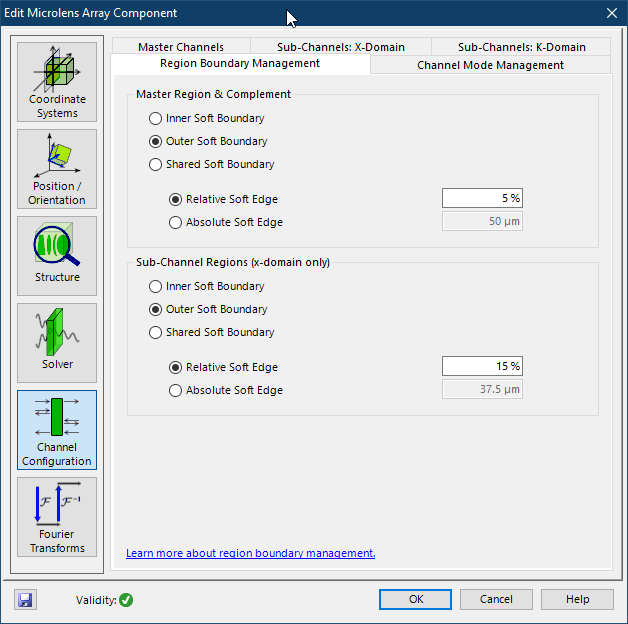Select Shared Soft Boundary for Master Region

pos(211,164)
